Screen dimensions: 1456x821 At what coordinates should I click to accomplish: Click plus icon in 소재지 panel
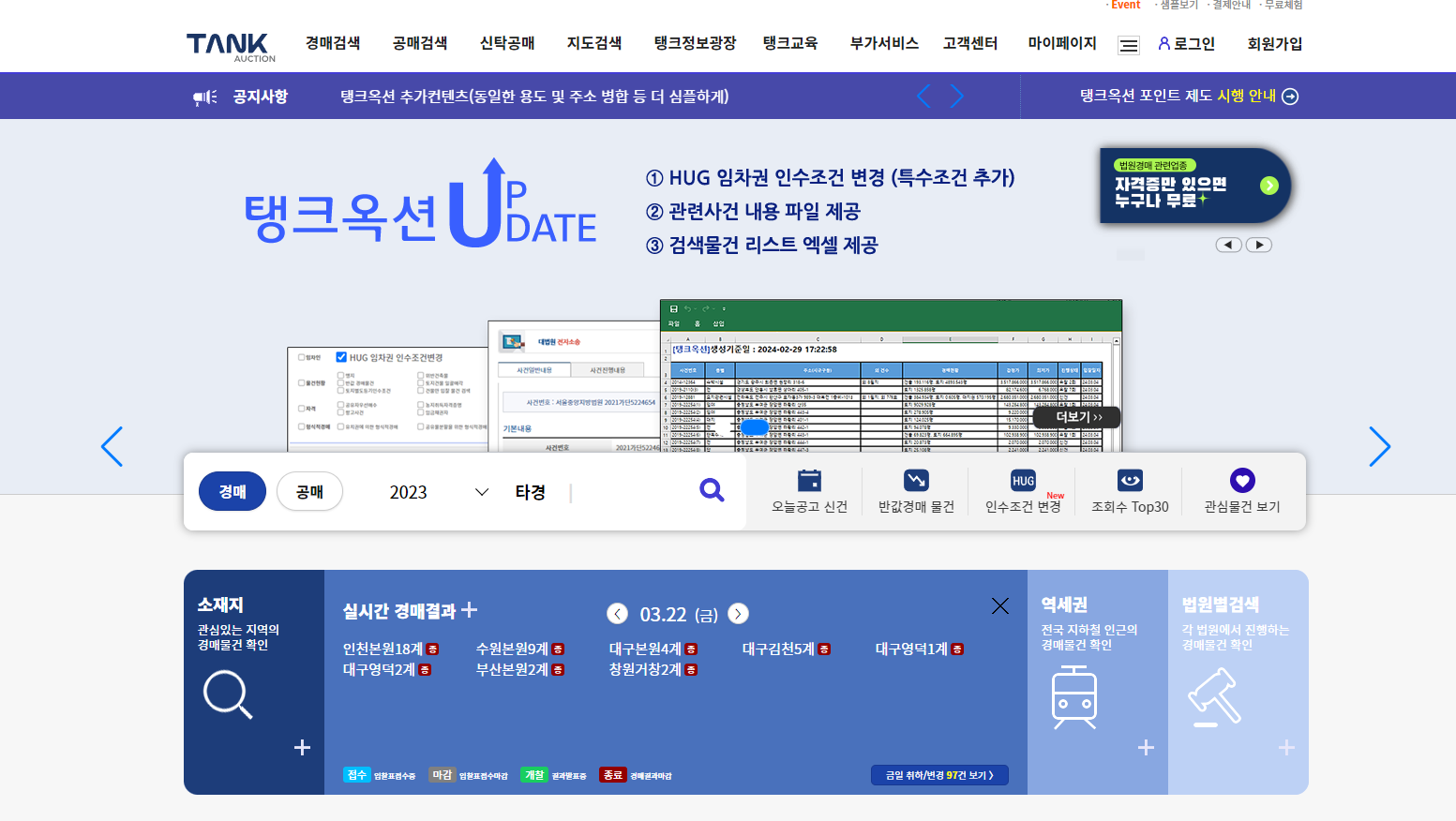(302, 747)
